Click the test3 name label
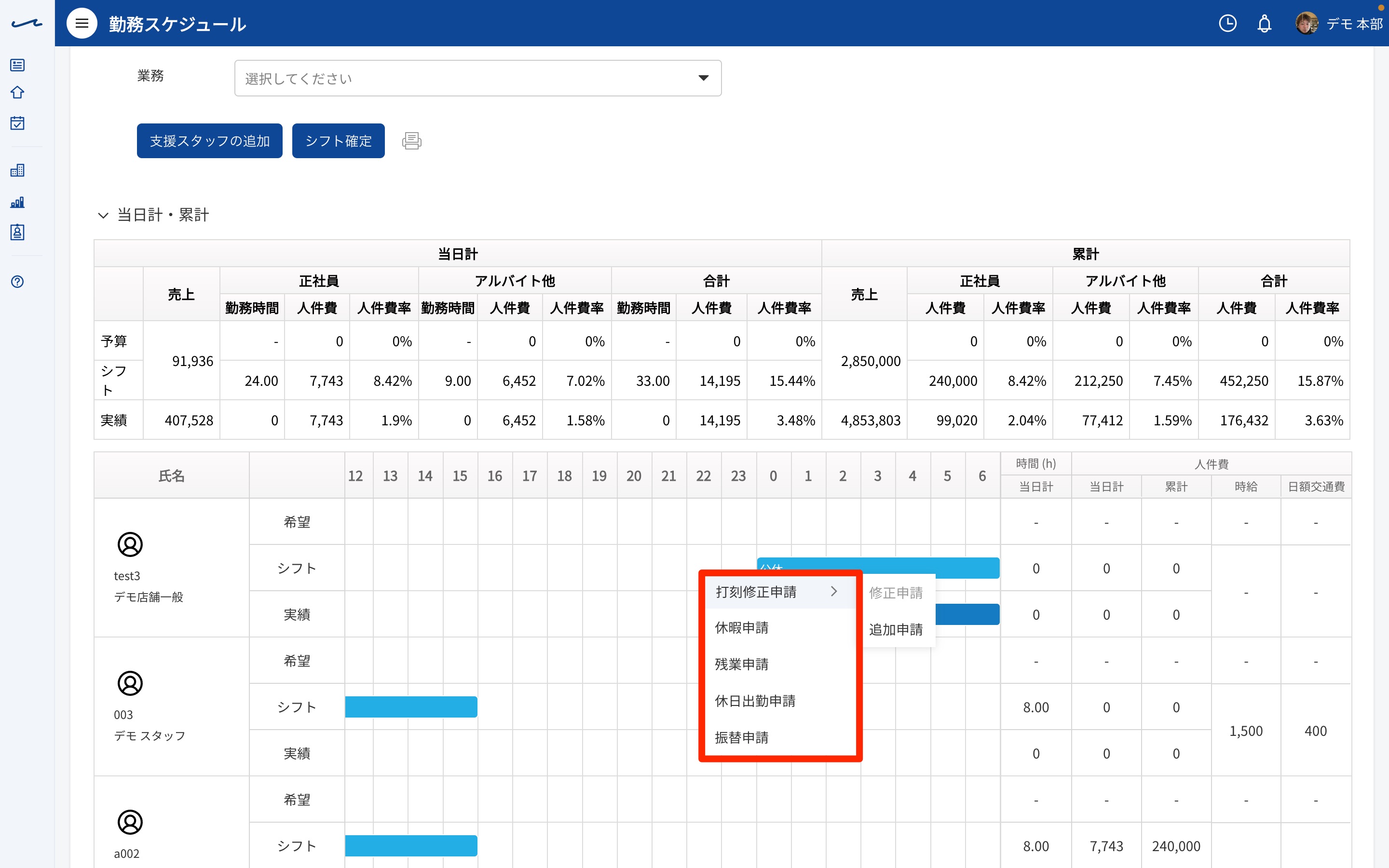1389x868 pixels. [127, 576]
